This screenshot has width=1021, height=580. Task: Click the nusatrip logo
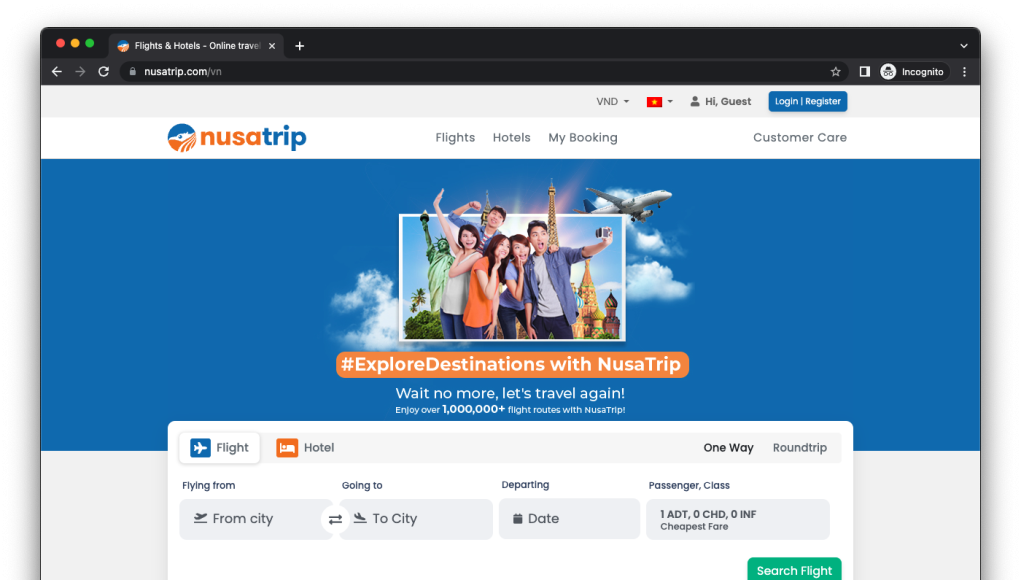(x=236, y=137)
